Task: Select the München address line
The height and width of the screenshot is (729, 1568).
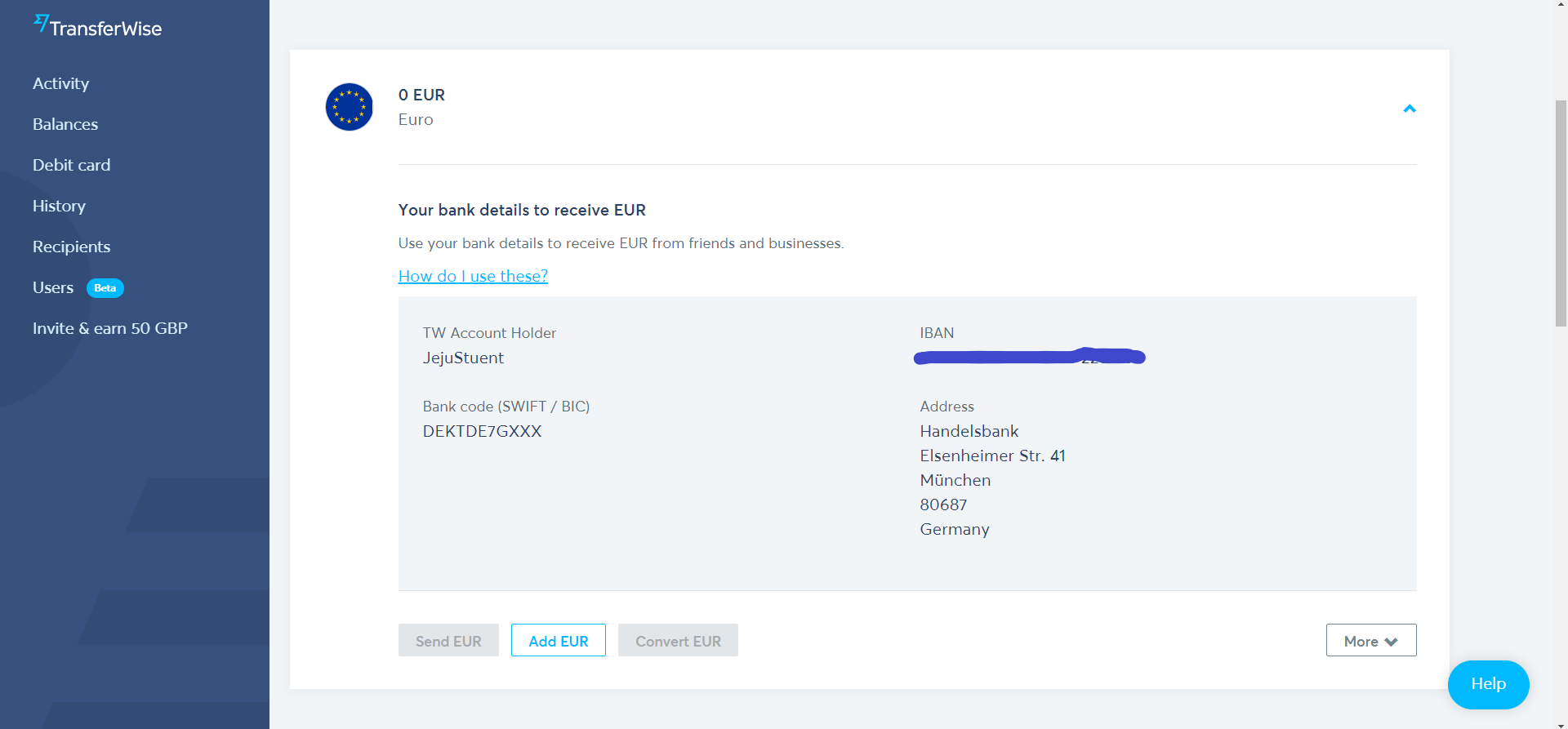Action: [x=955, y=480]
